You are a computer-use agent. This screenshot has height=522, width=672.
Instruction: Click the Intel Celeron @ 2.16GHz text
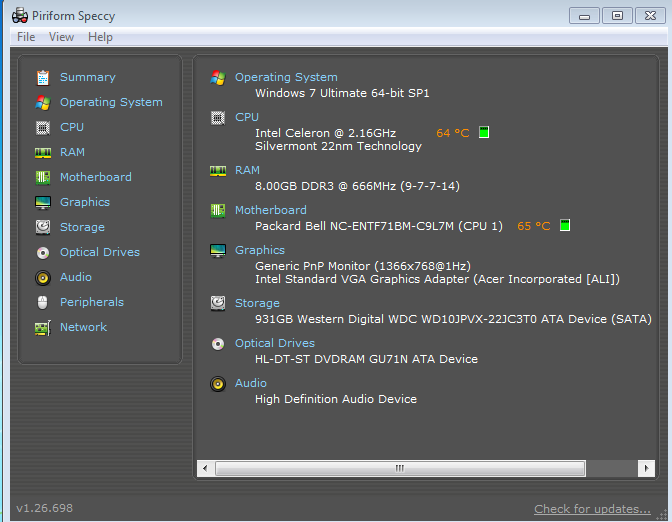[326, 133]
